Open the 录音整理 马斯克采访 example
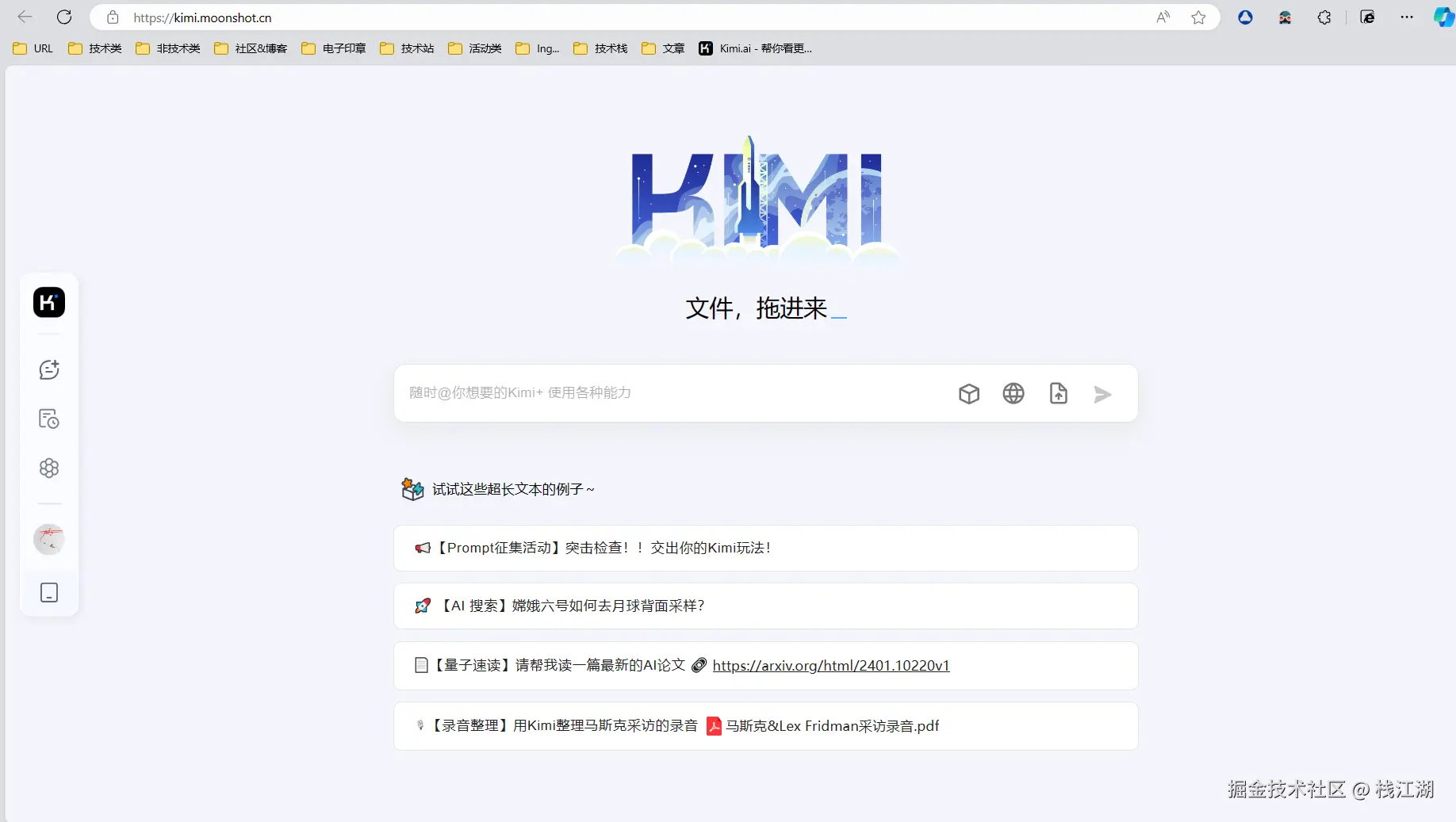 (766, 726)
